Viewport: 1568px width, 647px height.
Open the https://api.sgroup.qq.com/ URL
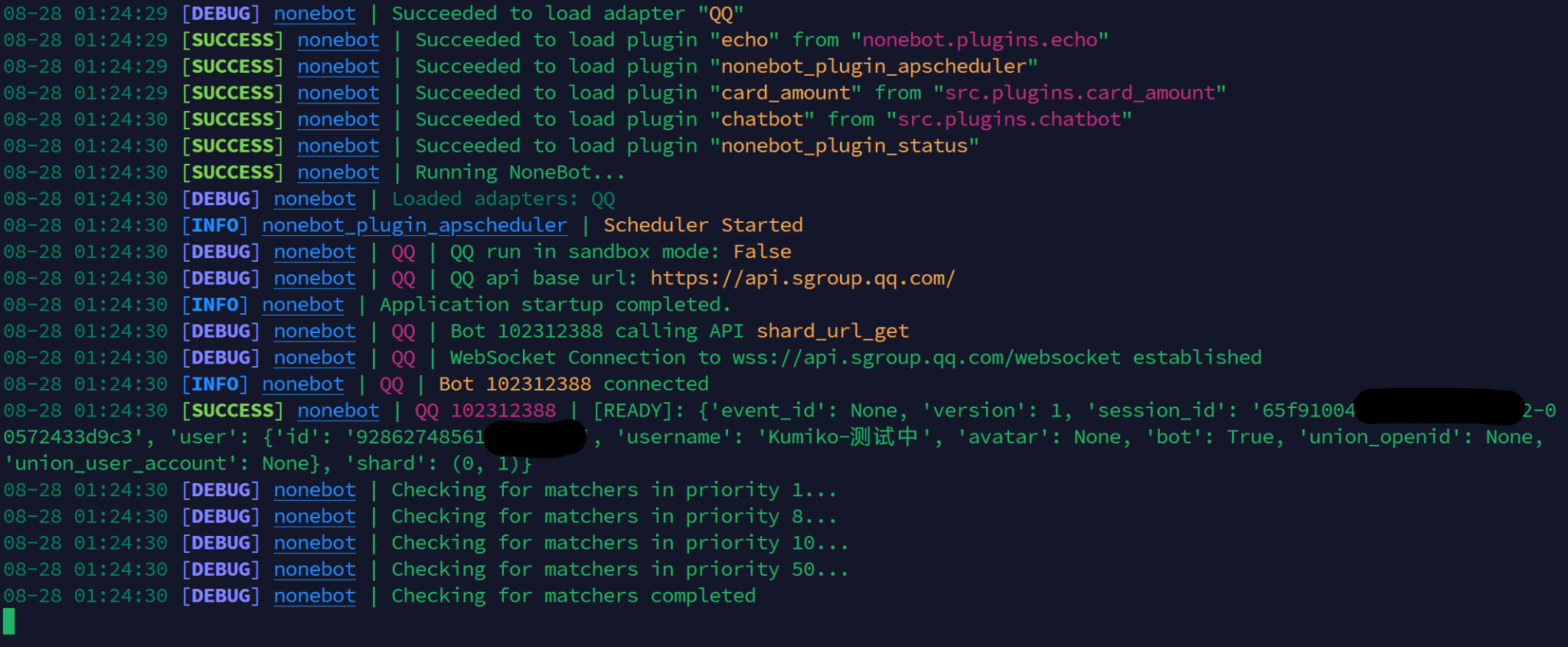point(802,279)
